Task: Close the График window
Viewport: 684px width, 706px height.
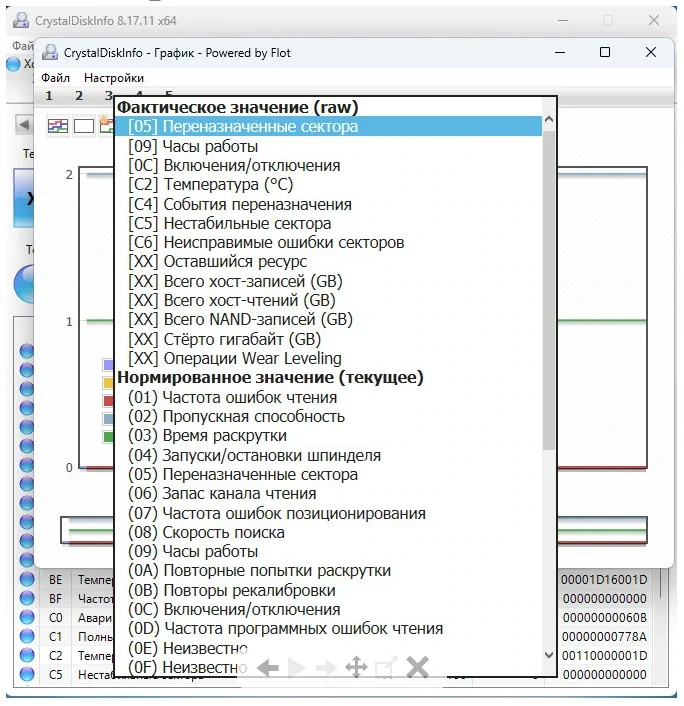Action: click(651, 52)
